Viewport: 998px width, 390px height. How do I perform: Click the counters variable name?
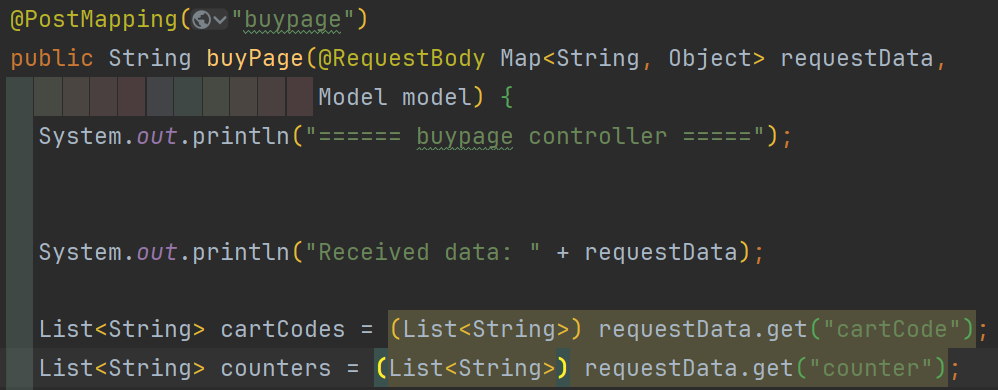(x=276, y=368)
